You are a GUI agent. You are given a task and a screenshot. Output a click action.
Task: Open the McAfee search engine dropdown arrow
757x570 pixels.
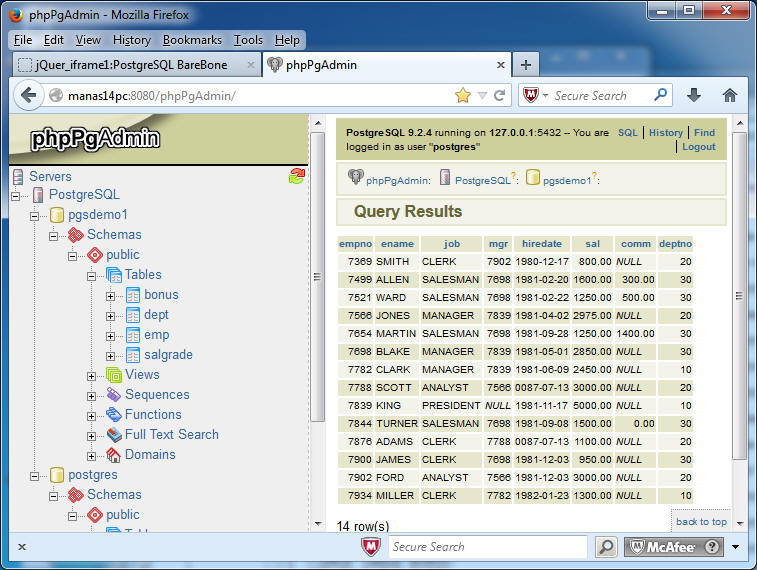(x=546, y=96)
